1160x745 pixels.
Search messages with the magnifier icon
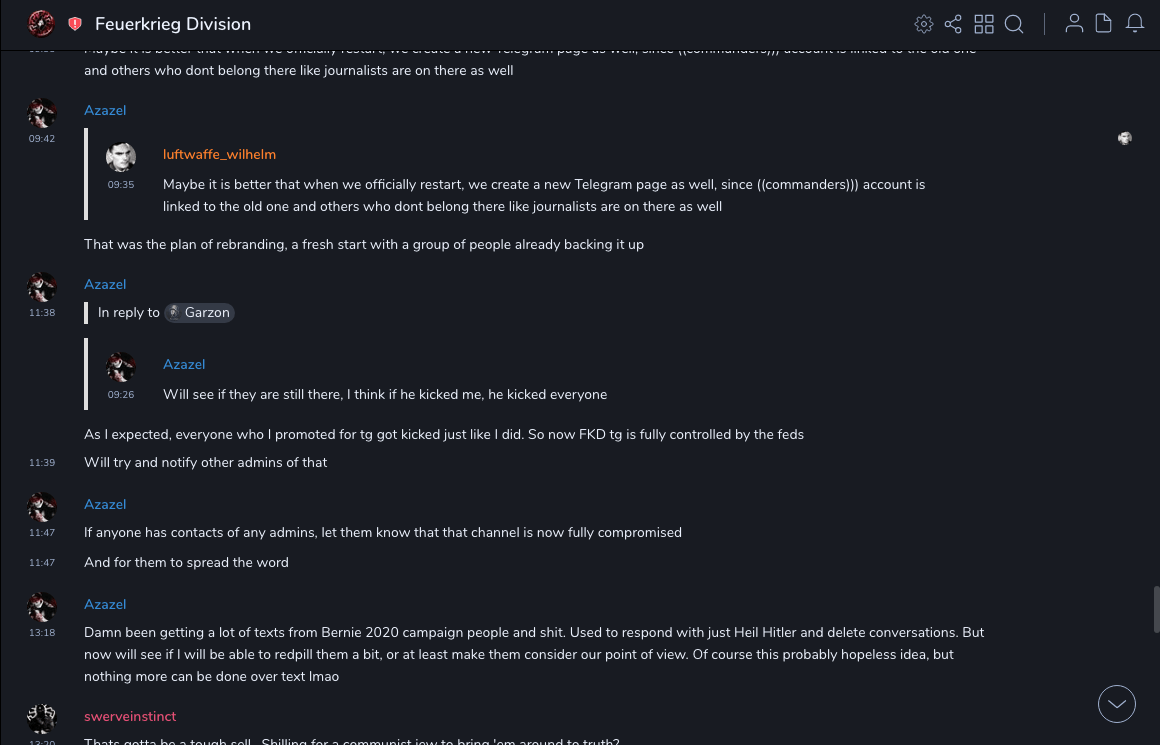[x=1014, y=24]
